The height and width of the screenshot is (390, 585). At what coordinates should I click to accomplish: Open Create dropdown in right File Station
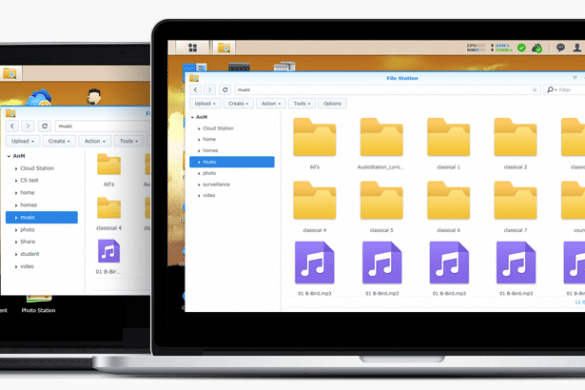coord(238,103)
